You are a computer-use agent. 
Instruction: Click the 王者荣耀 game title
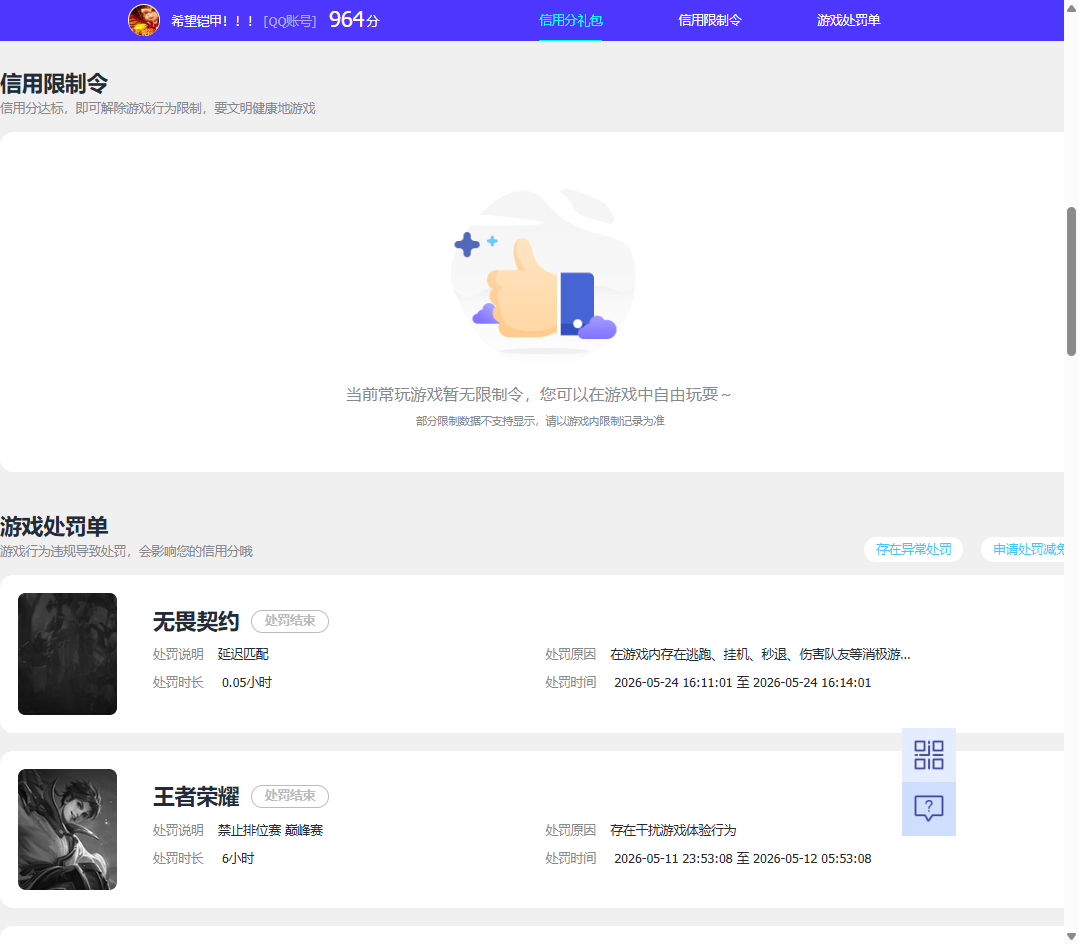(196, 797)
